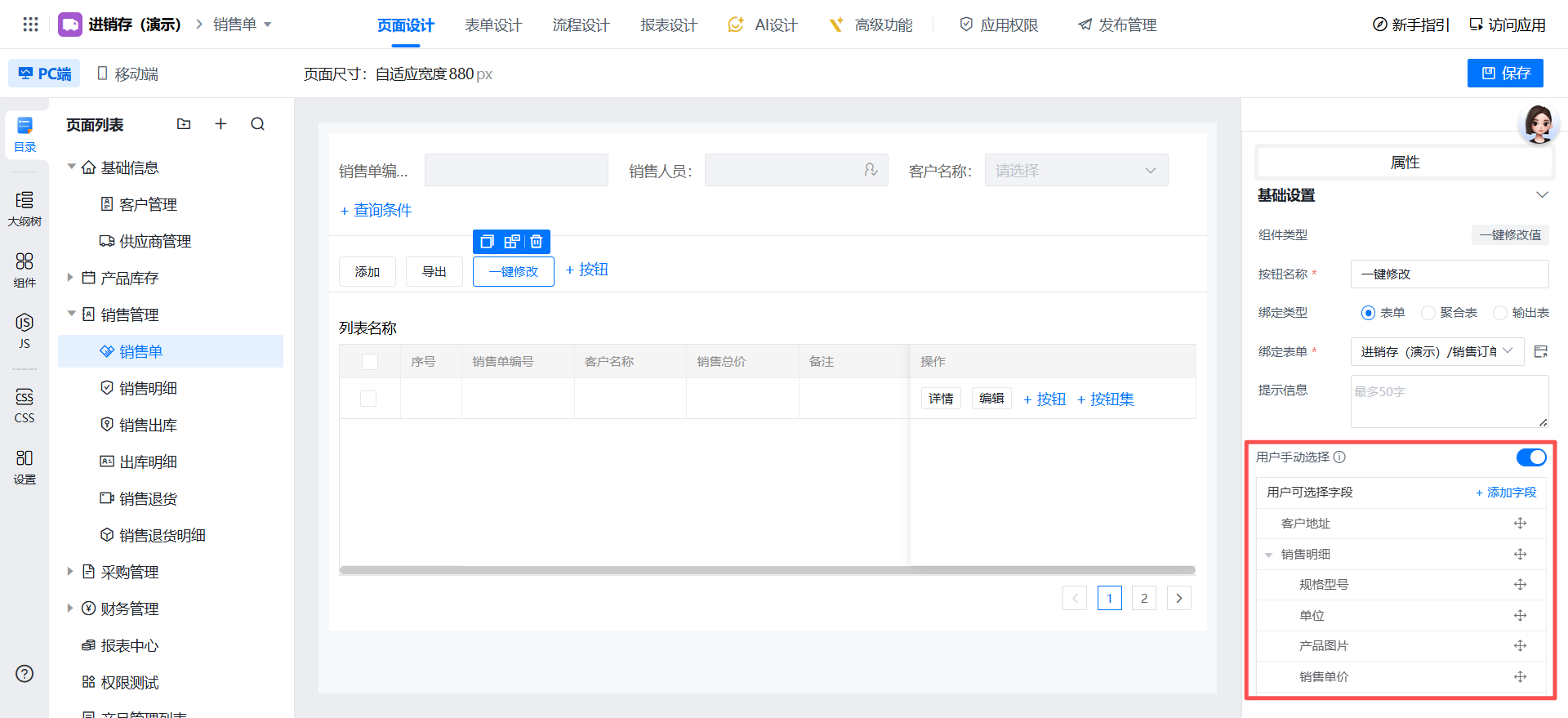1568x718 pixels.
Task: Click the horizontal scrollbar under the table
Action: click(767, 570)
